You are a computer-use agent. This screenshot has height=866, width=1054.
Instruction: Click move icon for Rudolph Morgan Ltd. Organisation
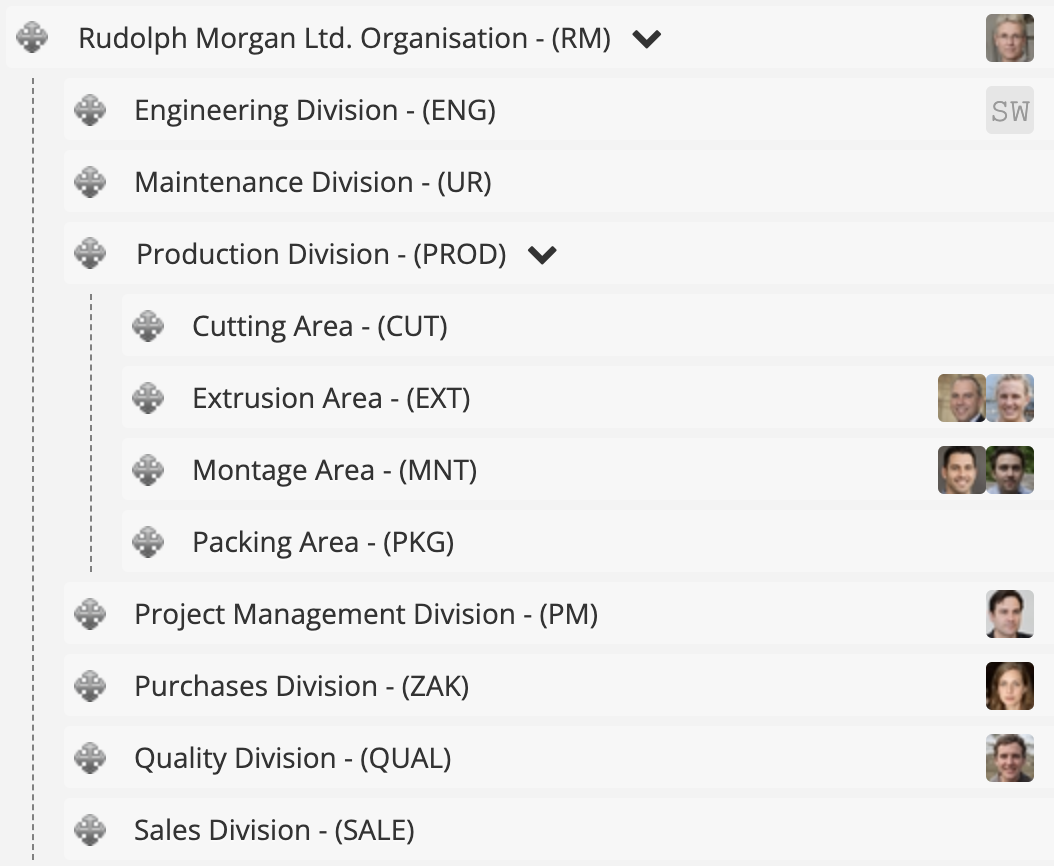(x=33, y=38)
